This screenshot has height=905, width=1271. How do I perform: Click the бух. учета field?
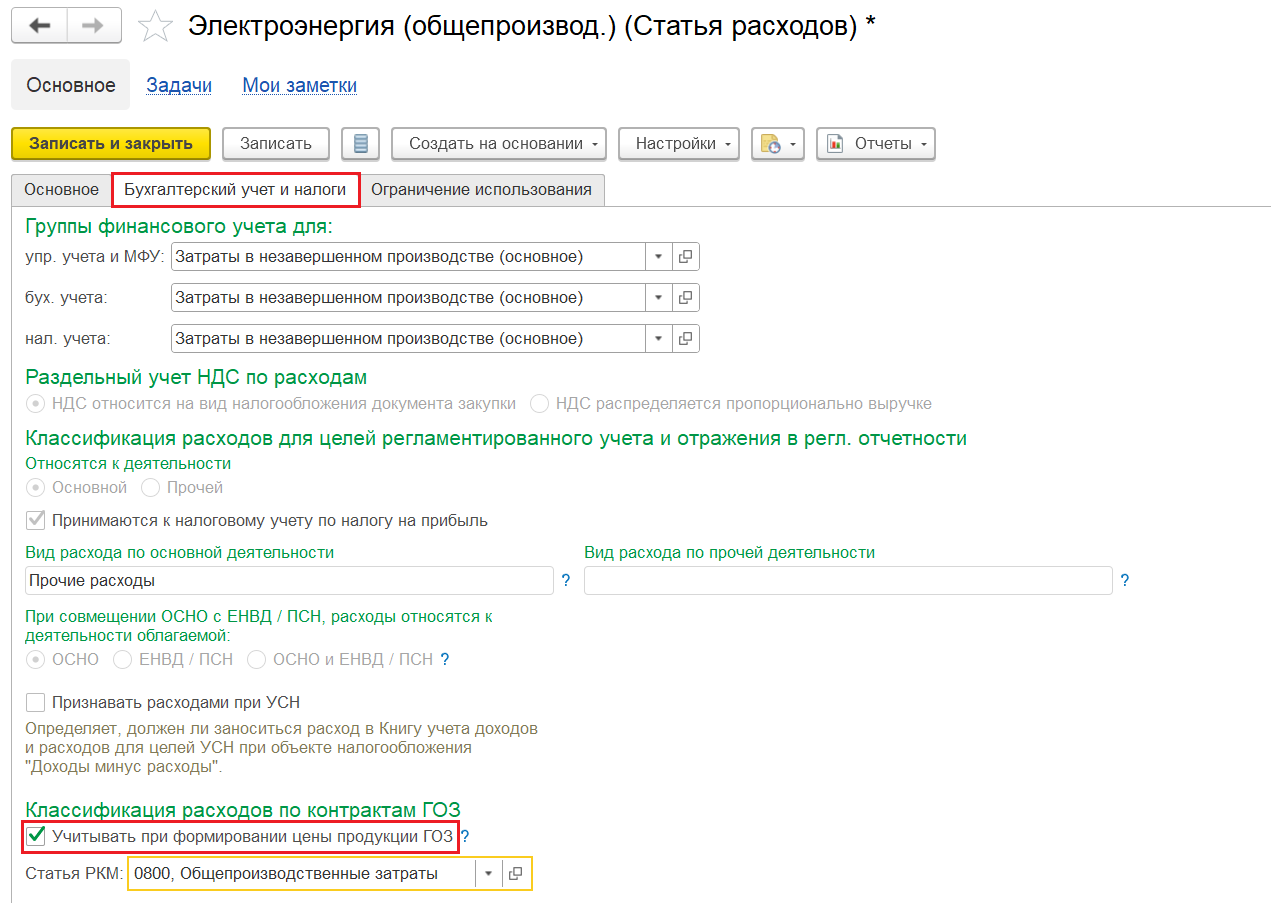pyautogui.click(x=409, y=298)
